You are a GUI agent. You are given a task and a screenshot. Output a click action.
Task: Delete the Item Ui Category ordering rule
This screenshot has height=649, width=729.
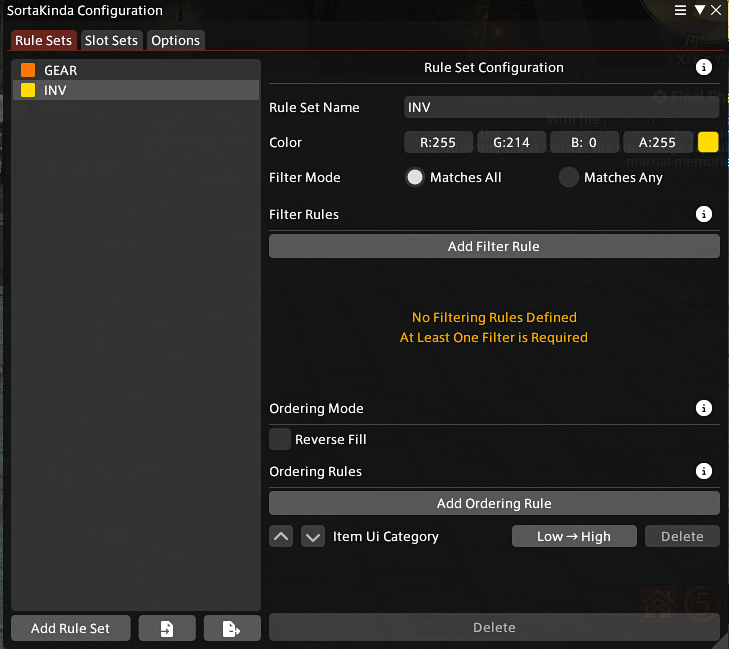coord(682,536)
